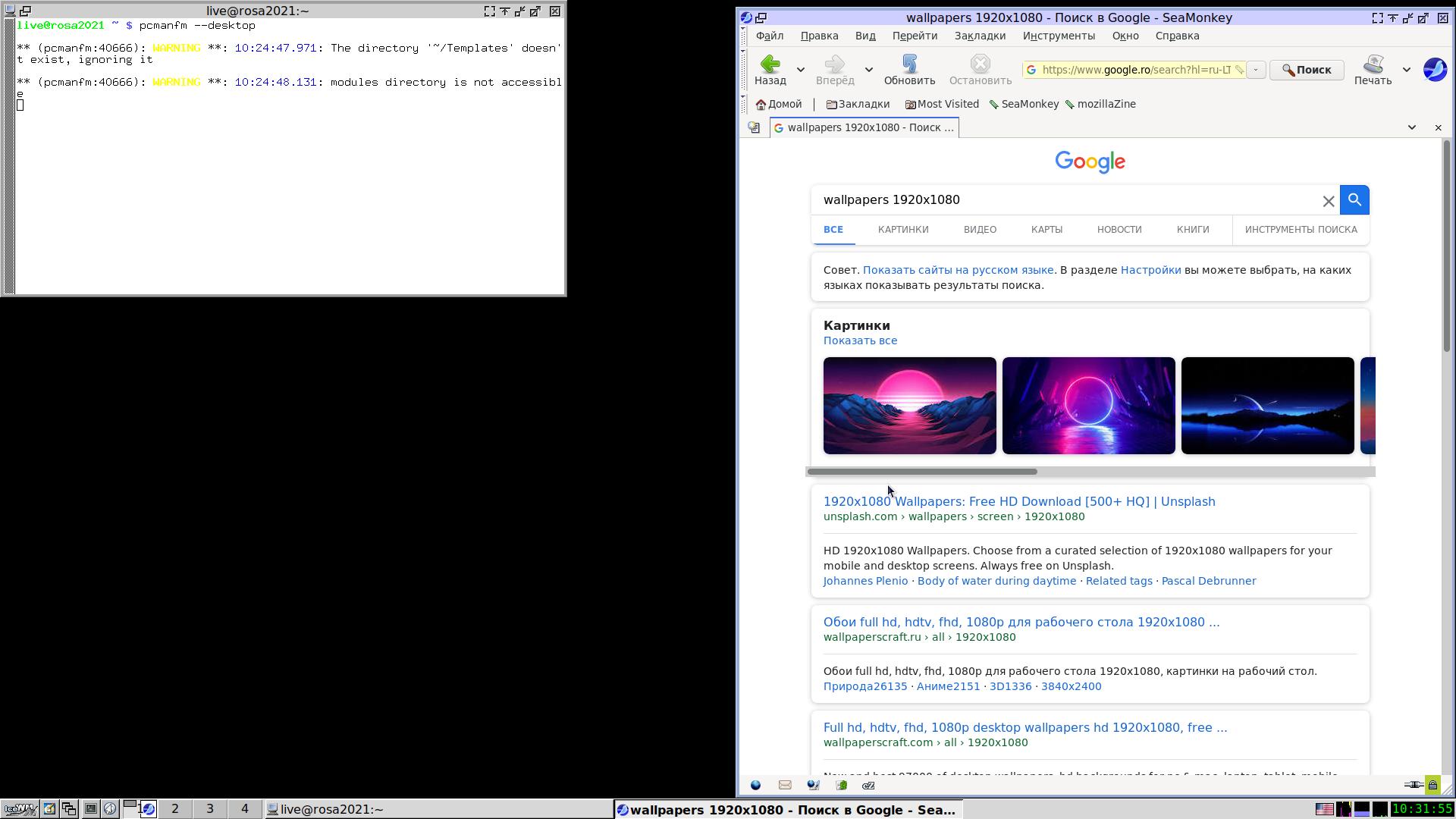
Task: Click the ChatZilla icon in status bar
Action: (868, 786)
